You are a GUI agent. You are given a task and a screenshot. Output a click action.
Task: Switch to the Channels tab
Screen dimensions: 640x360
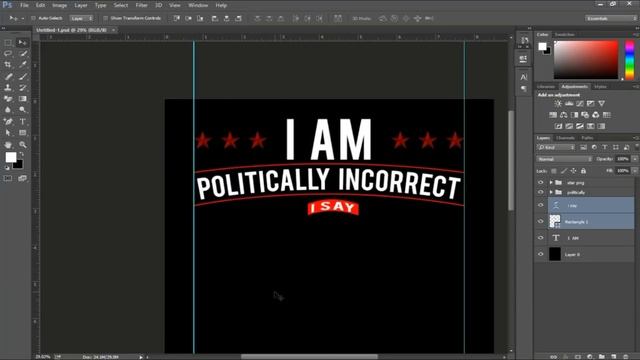pos(565,138)
